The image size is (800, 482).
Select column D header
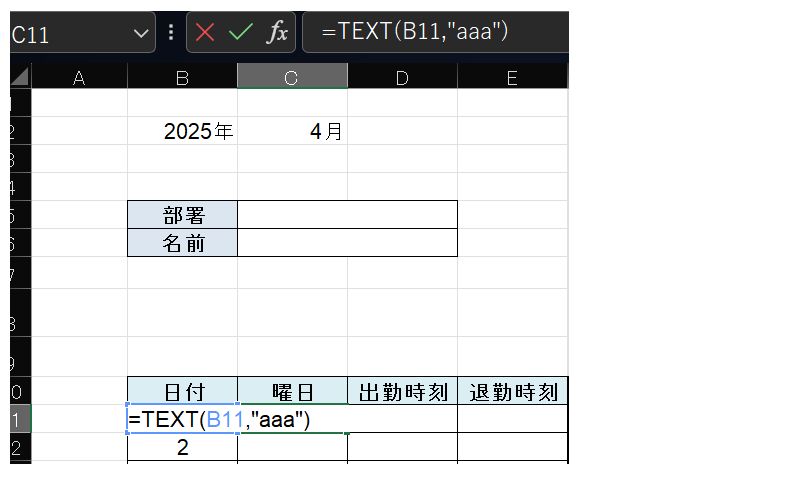(402, 77)
